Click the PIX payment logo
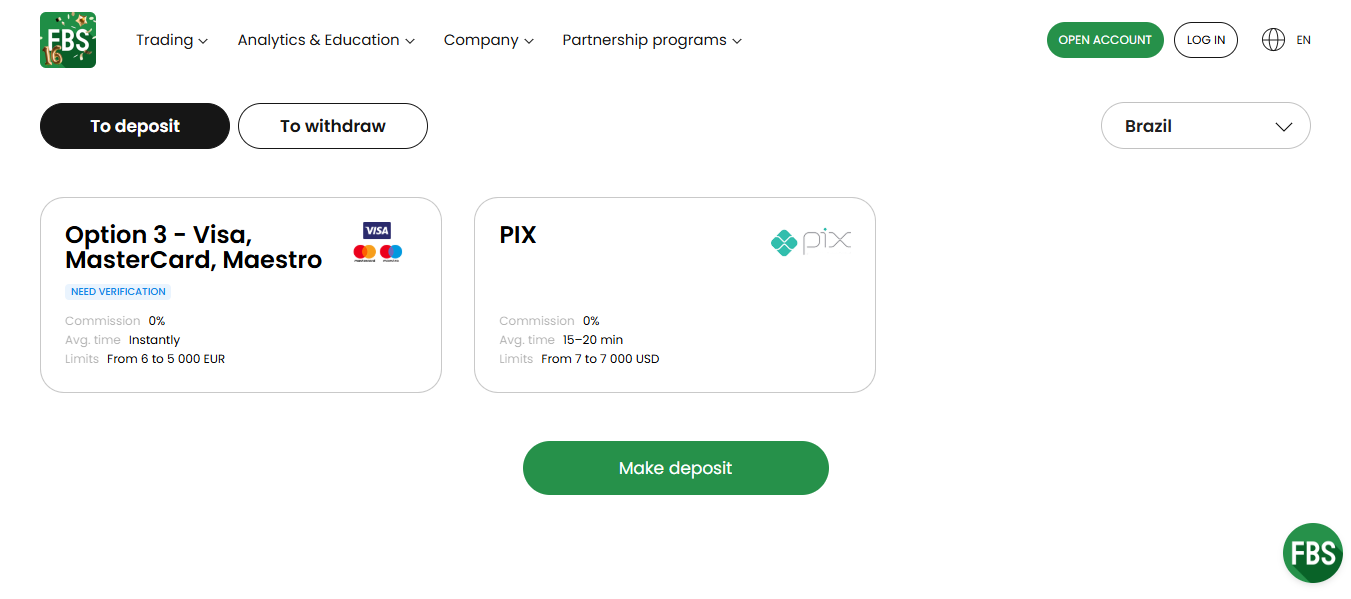This screenshot has width=1351, height=599. (x=810, y=241)
